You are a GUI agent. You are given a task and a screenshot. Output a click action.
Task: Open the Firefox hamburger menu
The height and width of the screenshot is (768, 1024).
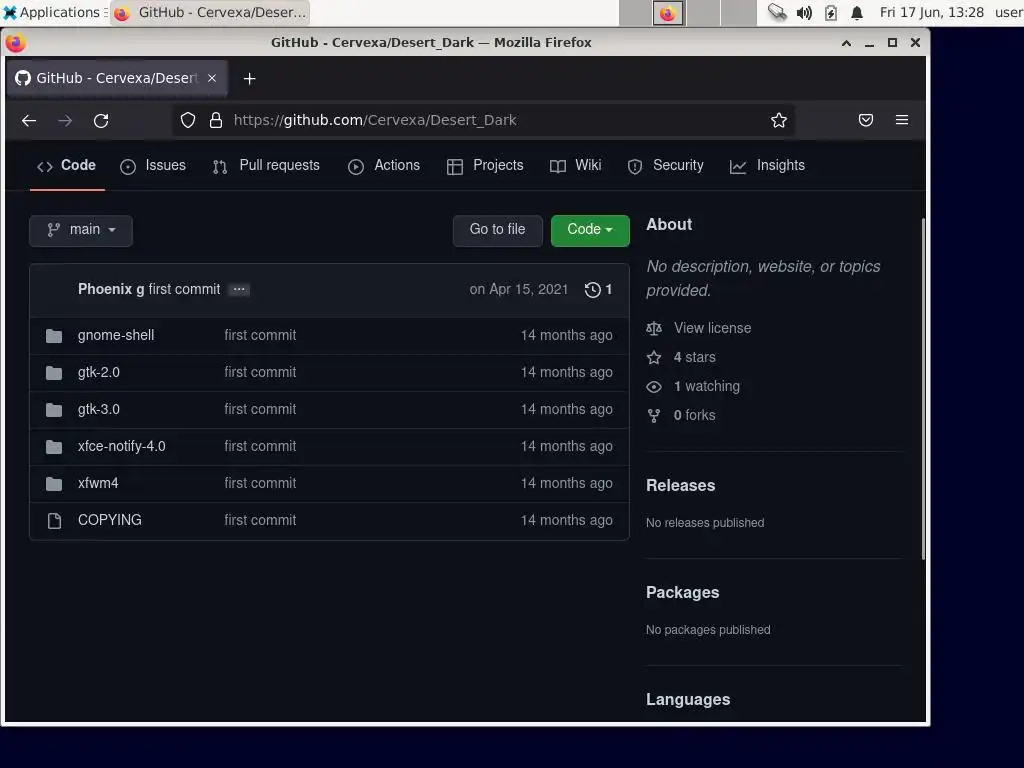pyautogui.click(x=902, y=120)
